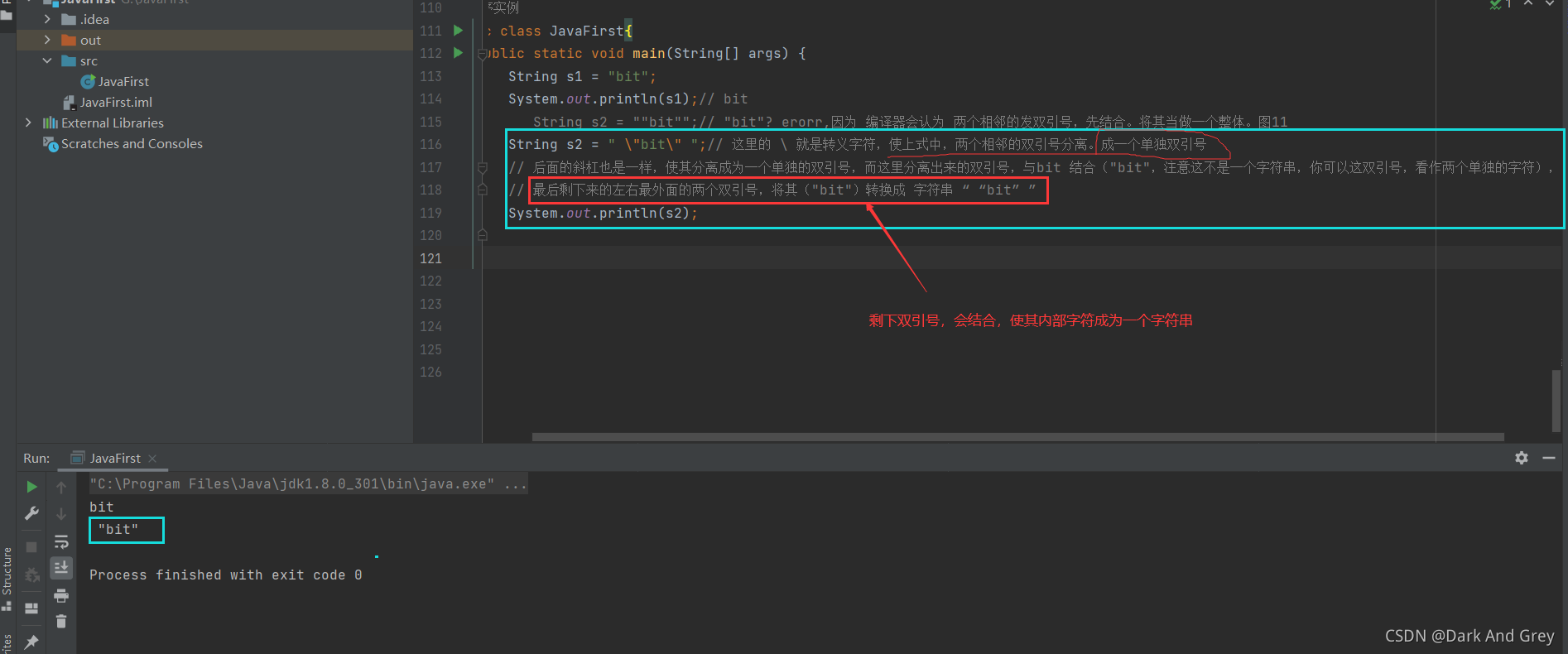This screenshot has height=654, width=1568.
Task: Click the java.exe command line in console
Action: click(308, 483)
